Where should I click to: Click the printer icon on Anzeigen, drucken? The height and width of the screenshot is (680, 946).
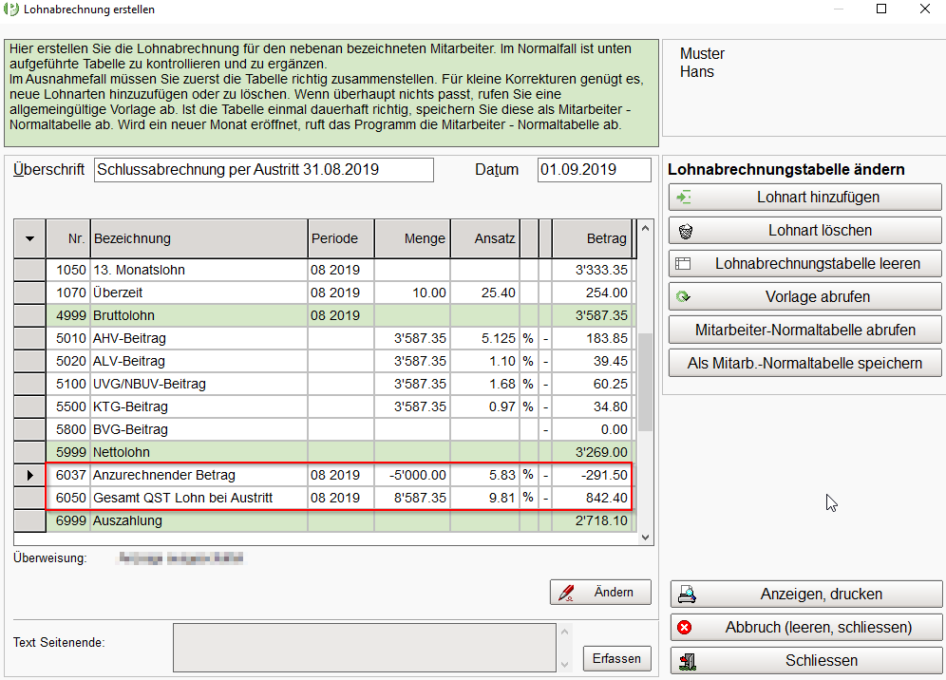(687, 594)
